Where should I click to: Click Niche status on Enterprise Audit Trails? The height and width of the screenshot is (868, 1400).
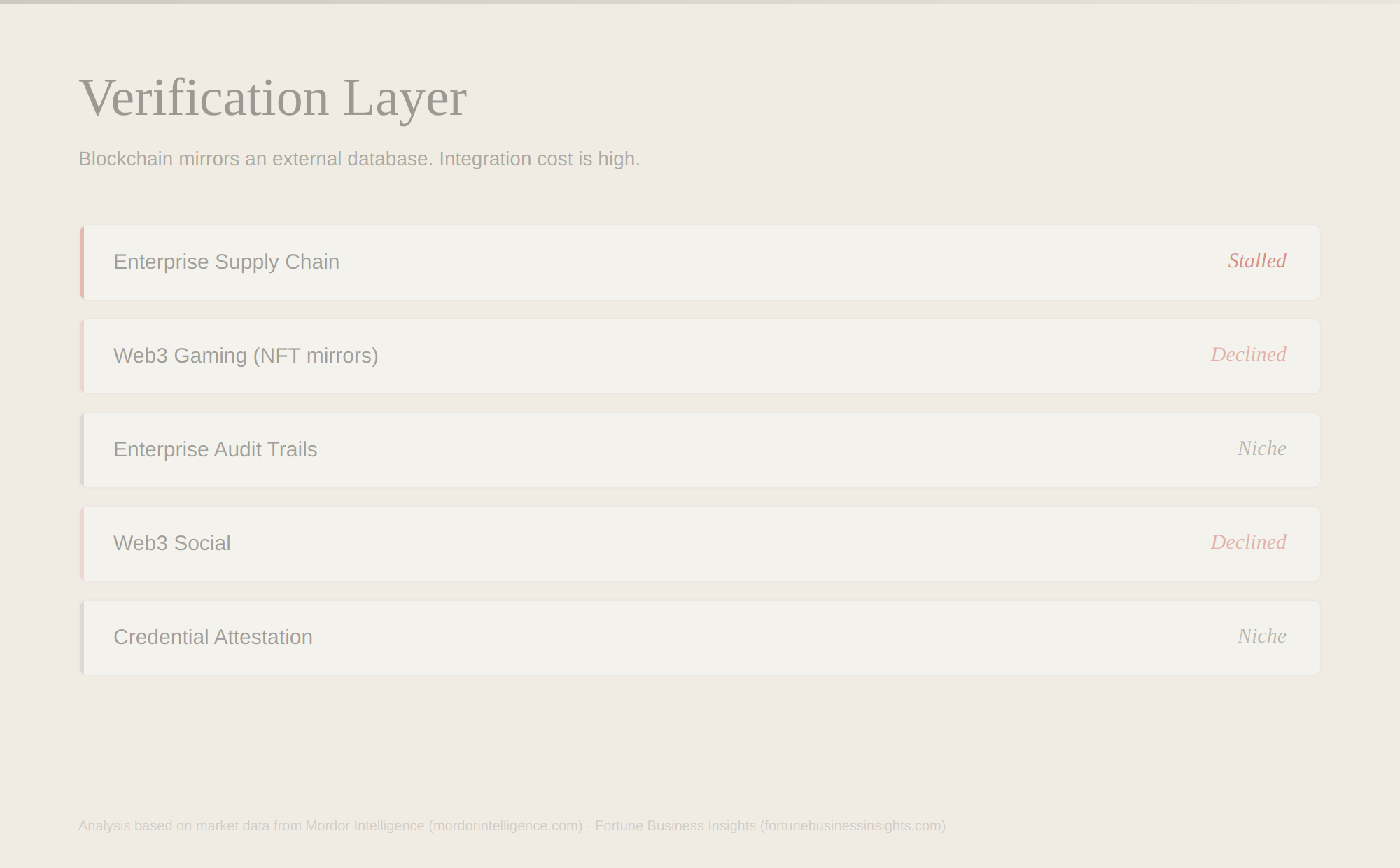pos(1261,449)
